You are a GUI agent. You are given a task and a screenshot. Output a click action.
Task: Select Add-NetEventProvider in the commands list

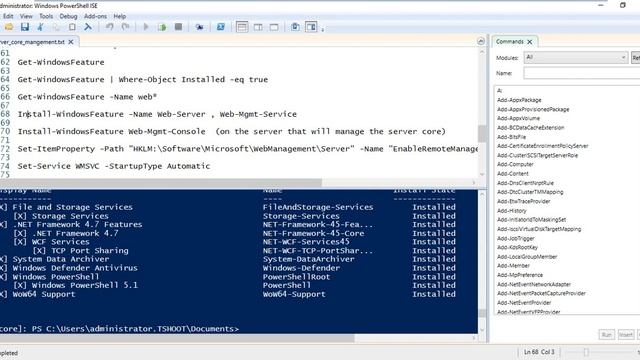(524, 303)
